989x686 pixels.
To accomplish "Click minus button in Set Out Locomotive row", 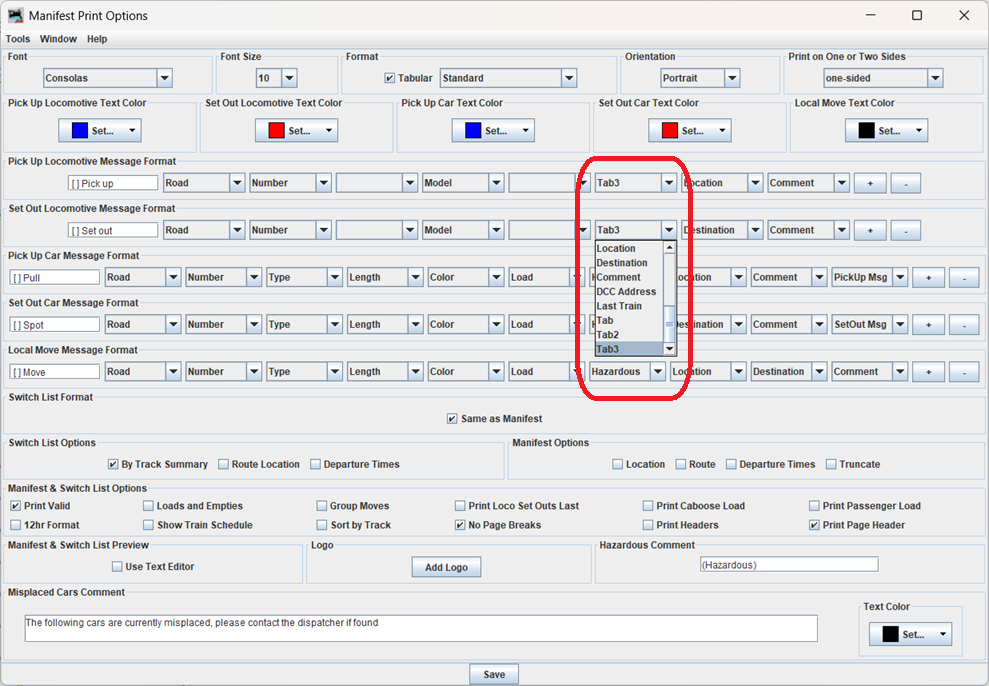I will [x=905, y=230].
